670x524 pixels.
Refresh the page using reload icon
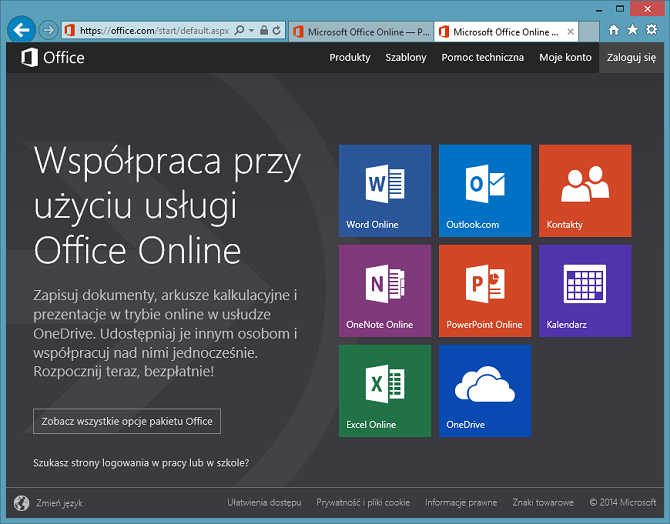(x=277, y=31)
